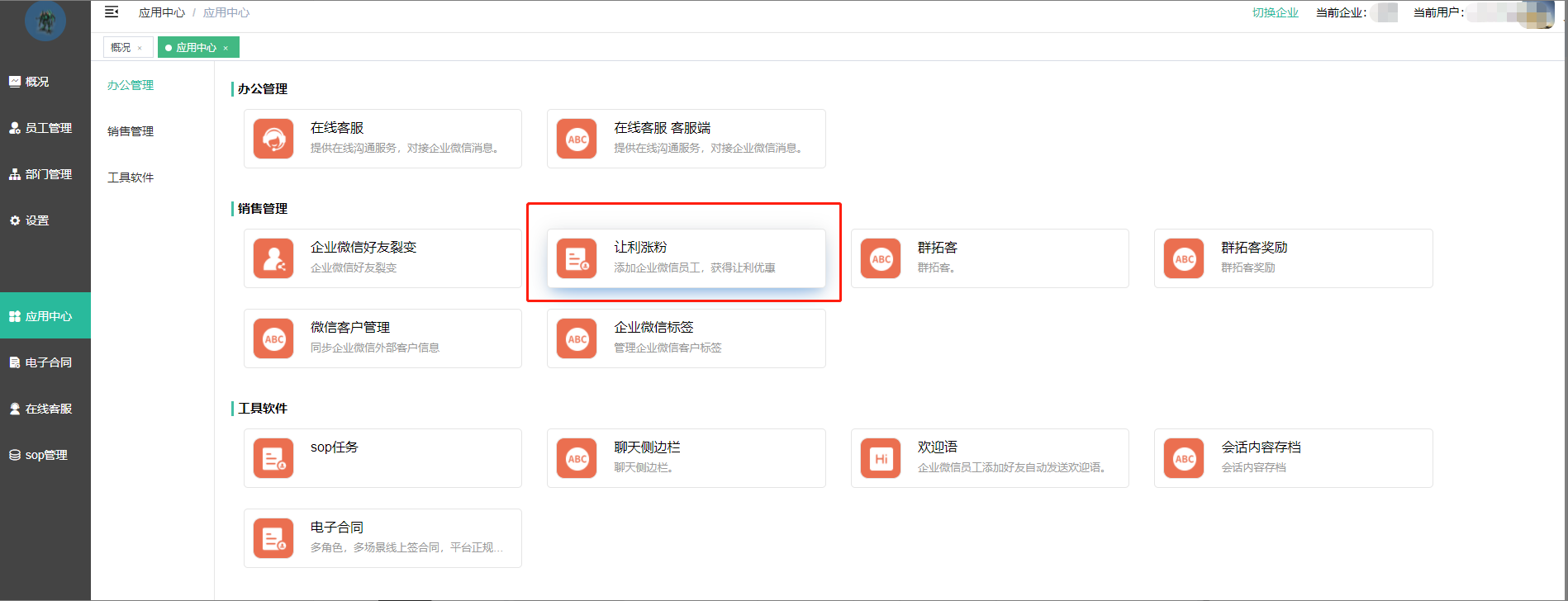Click the 在线客服 headset app icon
Image resolution: width=1568 pixels, height=601 pixels.
[x=273, y=139]
